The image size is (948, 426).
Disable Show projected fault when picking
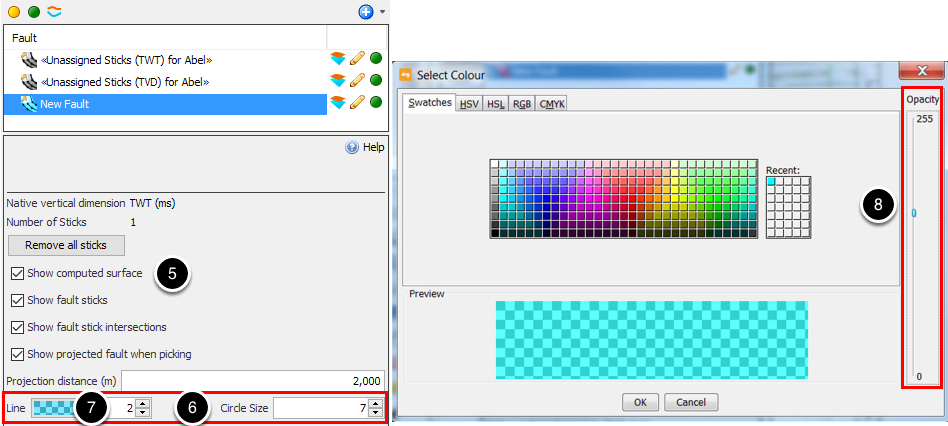pyautogui.click(x=18, y=354)
